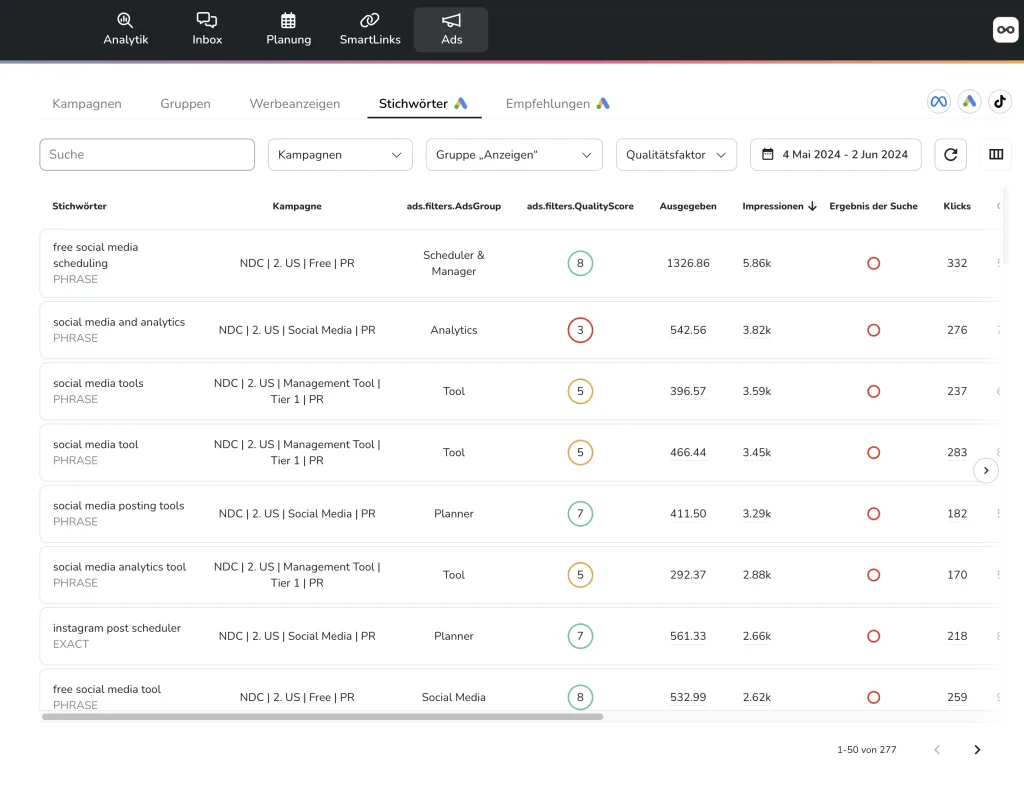Click the horizontal table scrollbar
The image size is (1024, 790).
[322, 716]
